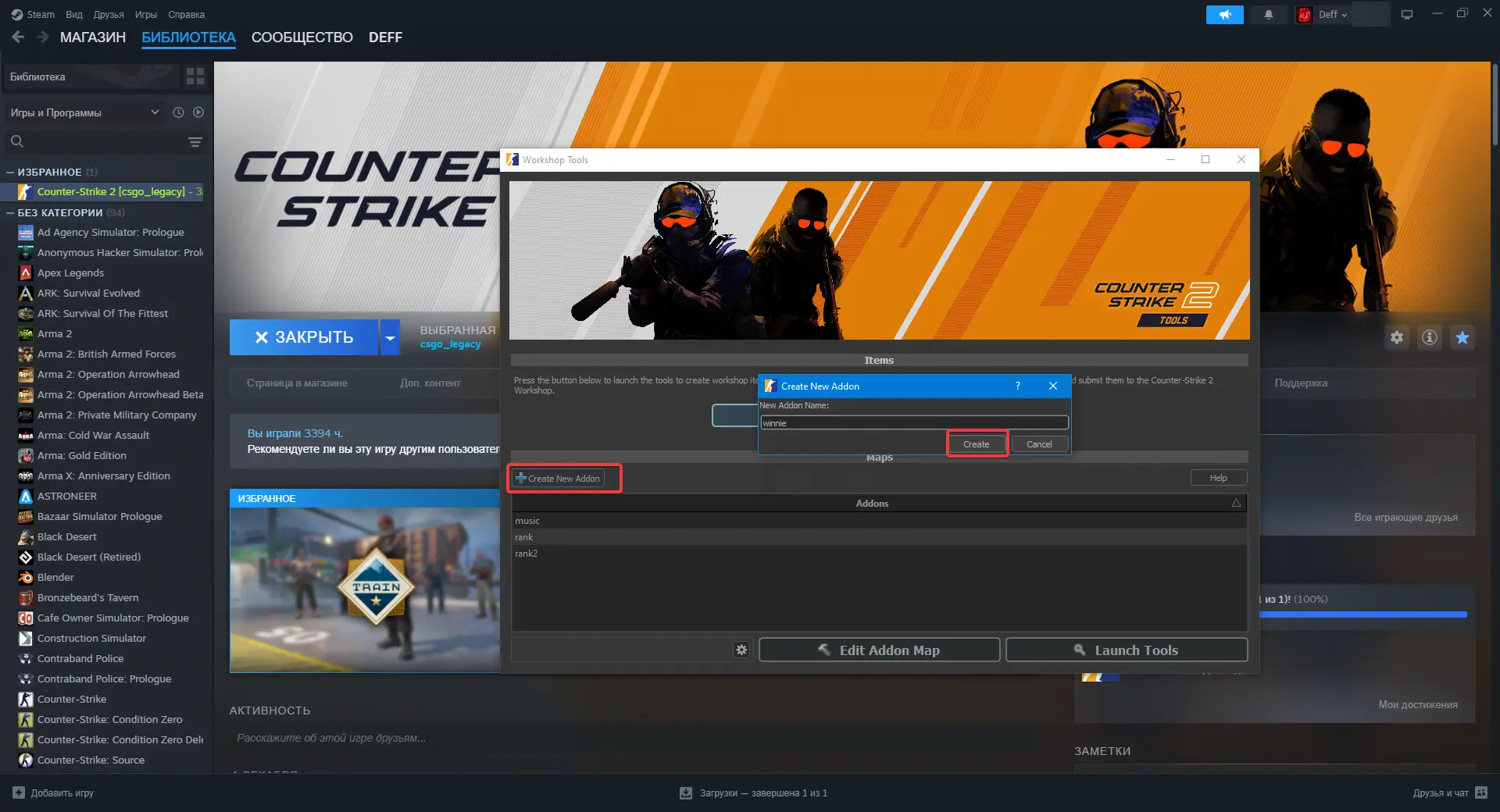Go back with the navigation arrow

click(19, 37)
